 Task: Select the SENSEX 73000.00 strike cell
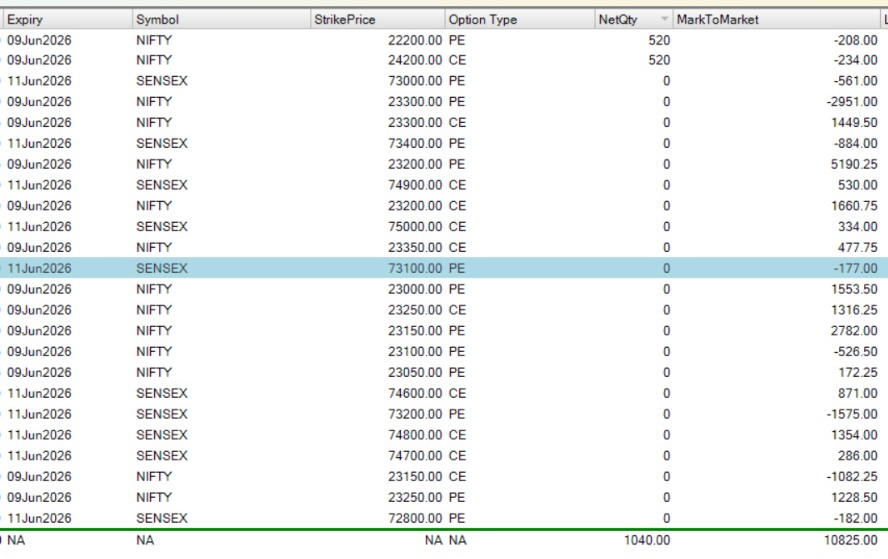point(415,81)
